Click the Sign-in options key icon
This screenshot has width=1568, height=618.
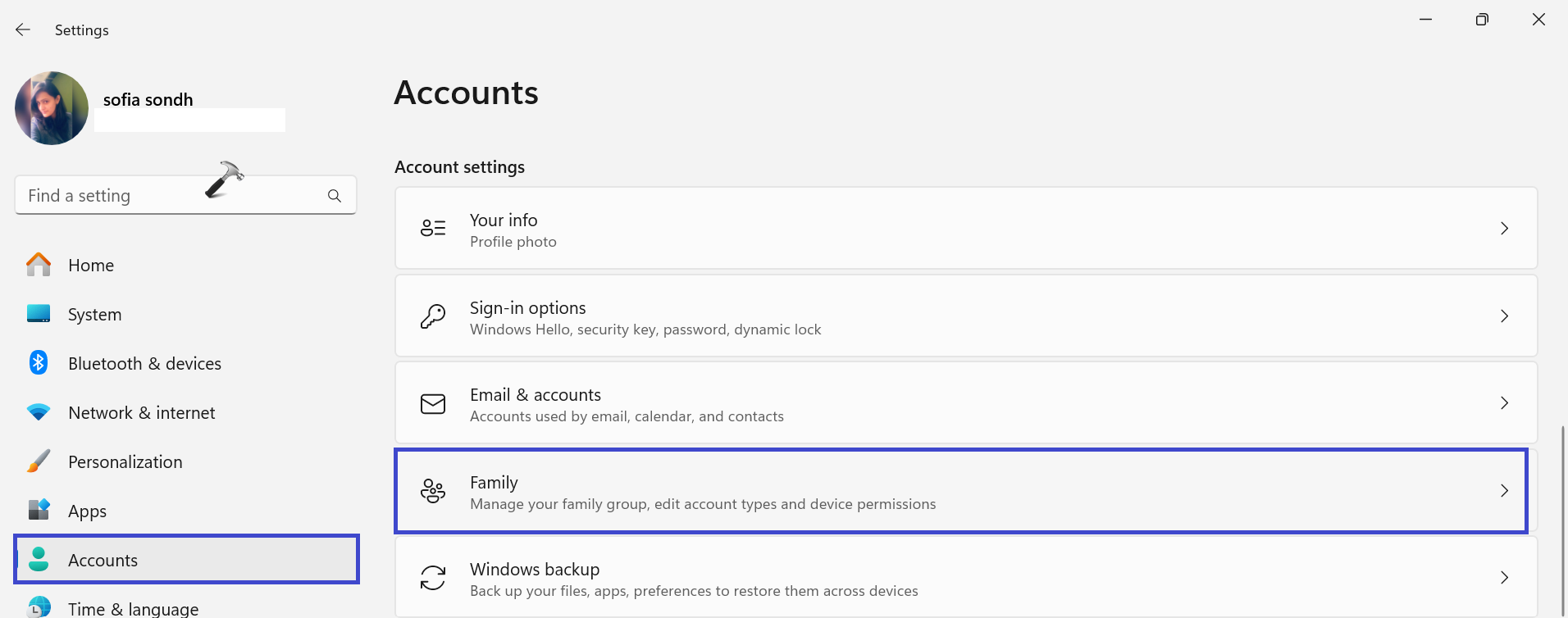click(x=433, y=316)
